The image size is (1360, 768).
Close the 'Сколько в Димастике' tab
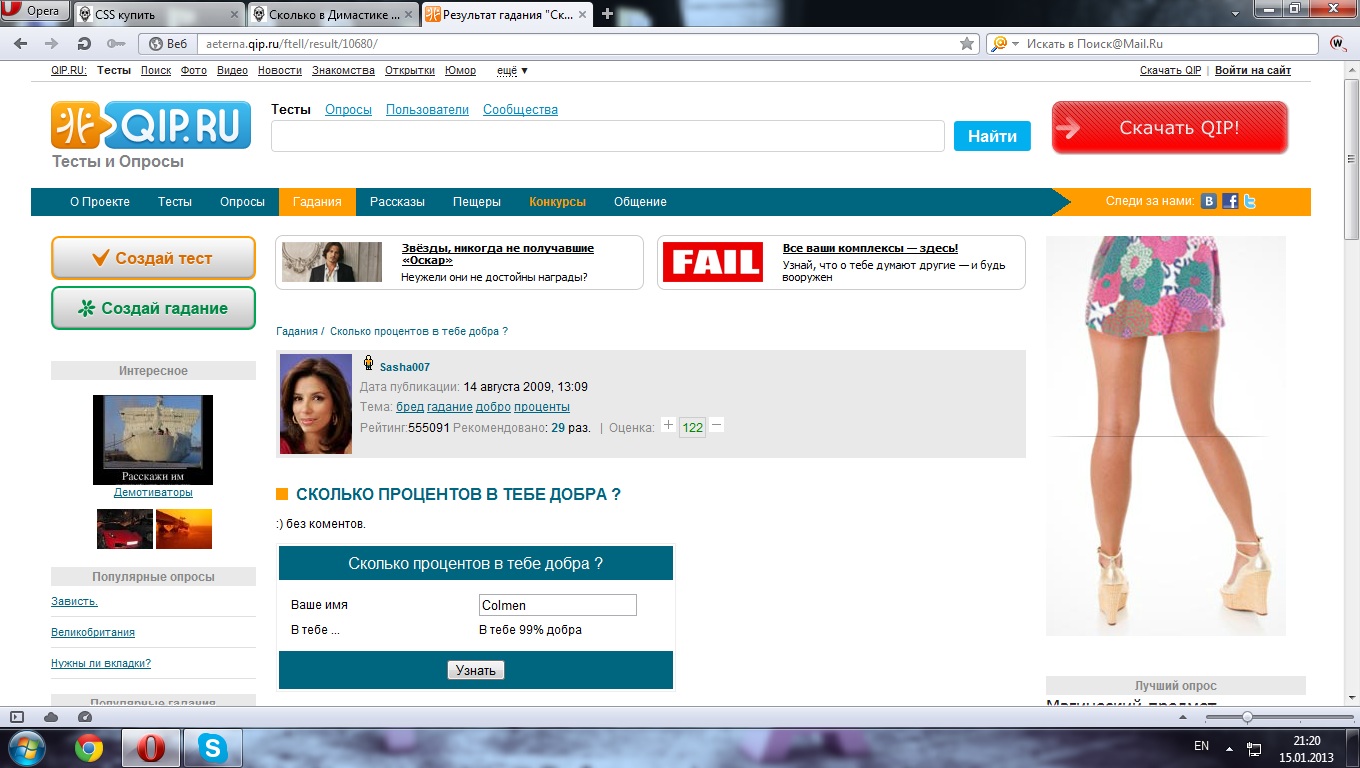(x=409, y=14)
